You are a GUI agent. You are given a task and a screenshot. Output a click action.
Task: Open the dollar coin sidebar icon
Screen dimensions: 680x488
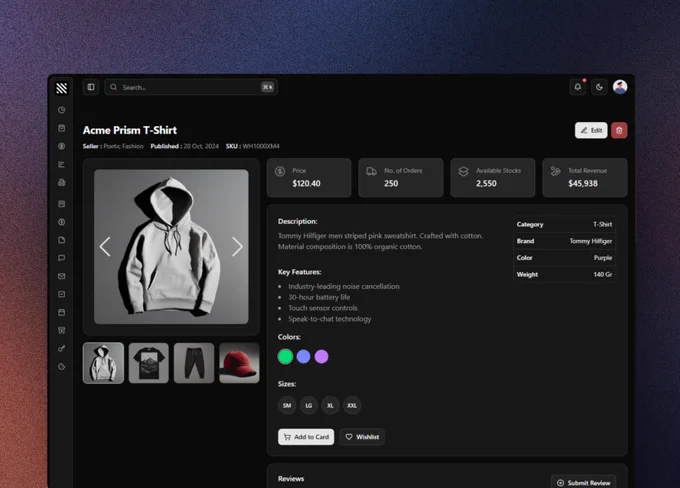[62, 146]
